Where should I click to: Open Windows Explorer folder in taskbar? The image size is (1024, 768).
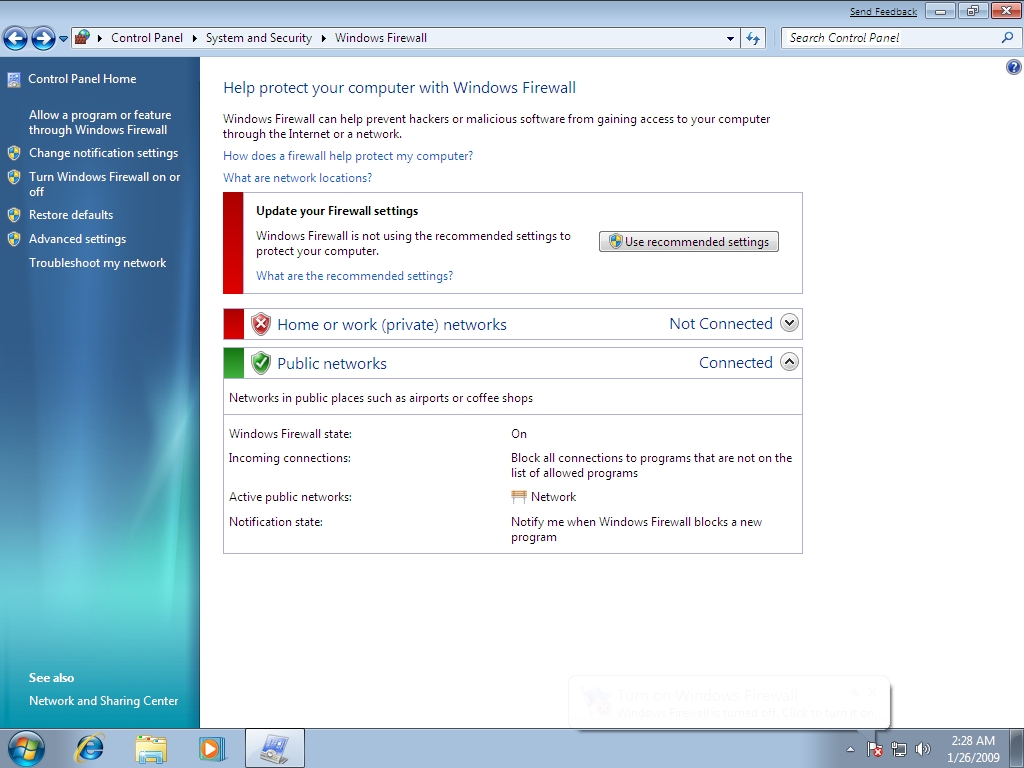pos(151,748)
